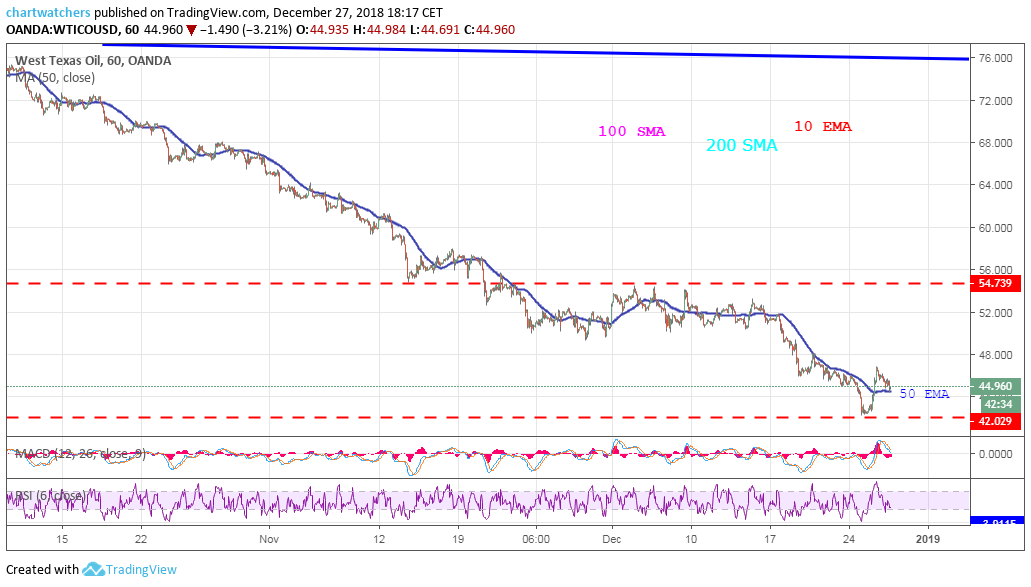Click the '06:00' time axis label
Viewport: 1031px width, 587px height.
536,539
